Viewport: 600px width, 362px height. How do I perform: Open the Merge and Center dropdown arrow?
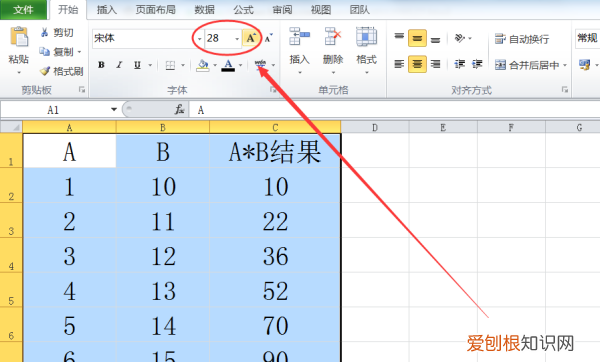pyautogui.click(x=565, y=65)
